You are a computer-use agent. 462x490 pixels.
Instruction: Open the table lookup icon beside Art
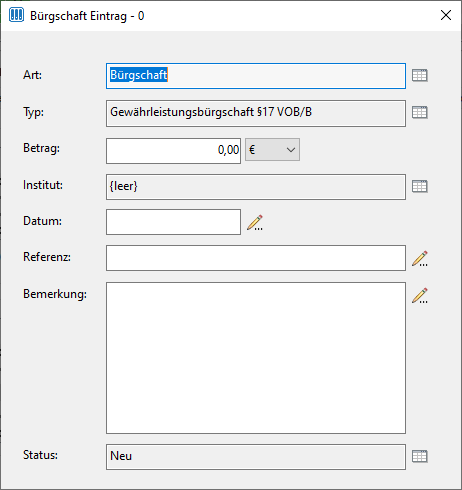point(419,75)
